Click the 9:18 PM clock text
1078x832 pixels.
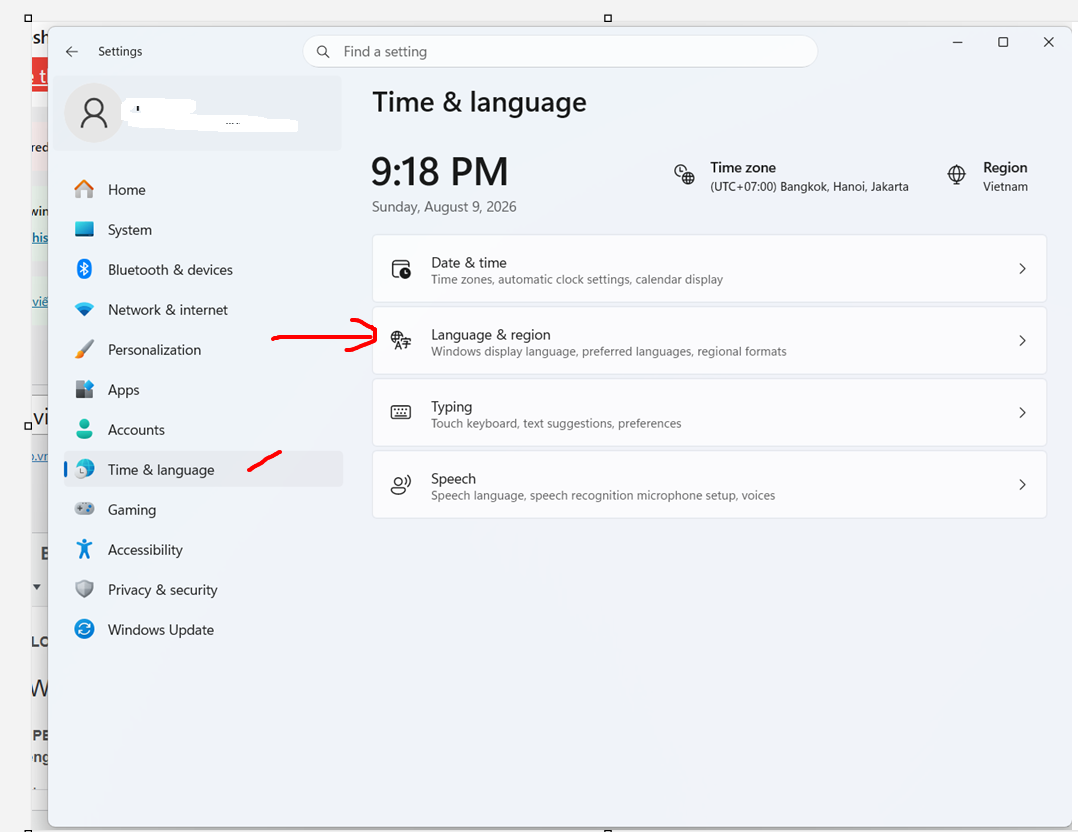440,171
